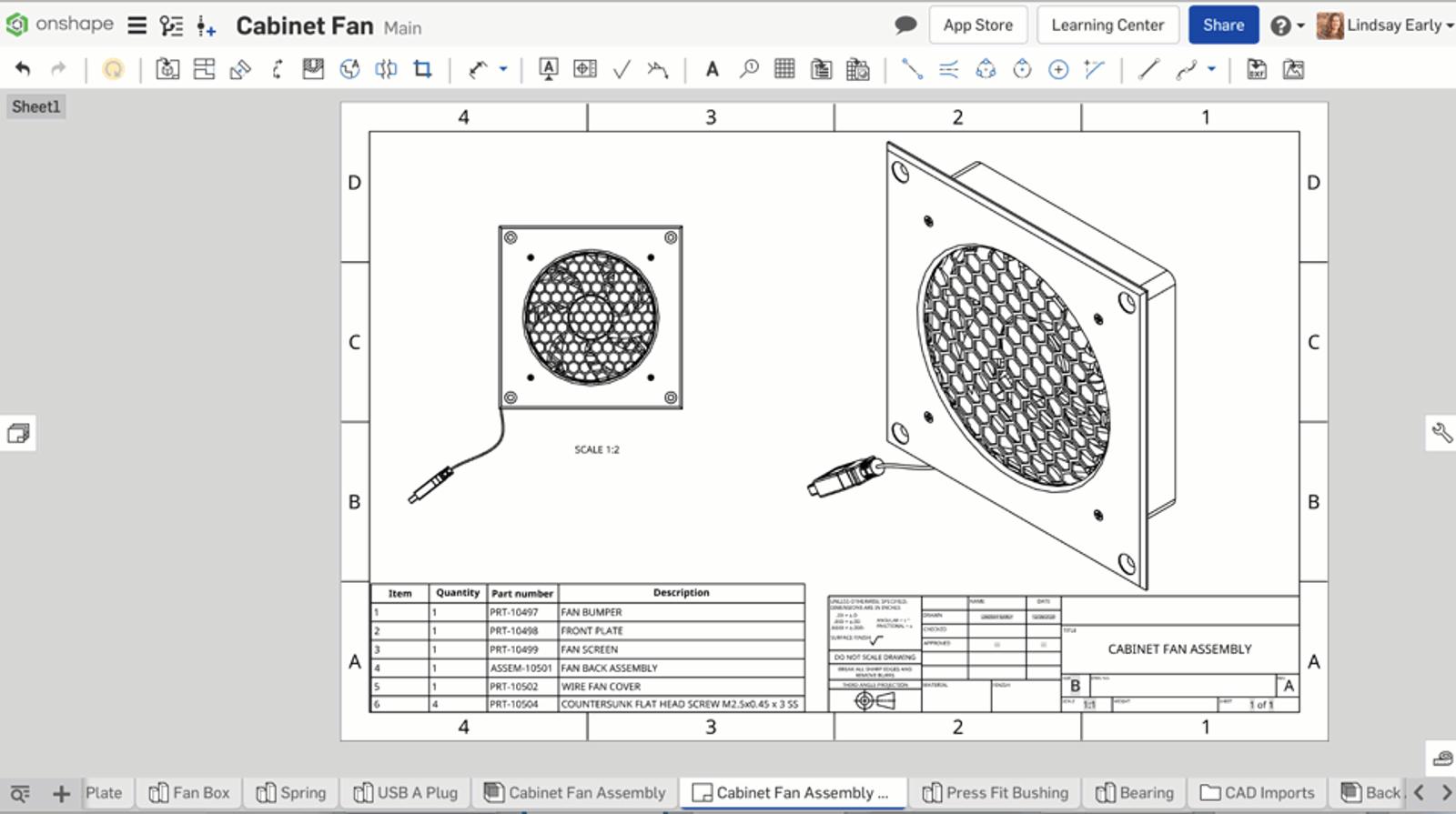The image size is (1456, 814).
Task: Select the Crop view tool
Action: pos(422,69)
